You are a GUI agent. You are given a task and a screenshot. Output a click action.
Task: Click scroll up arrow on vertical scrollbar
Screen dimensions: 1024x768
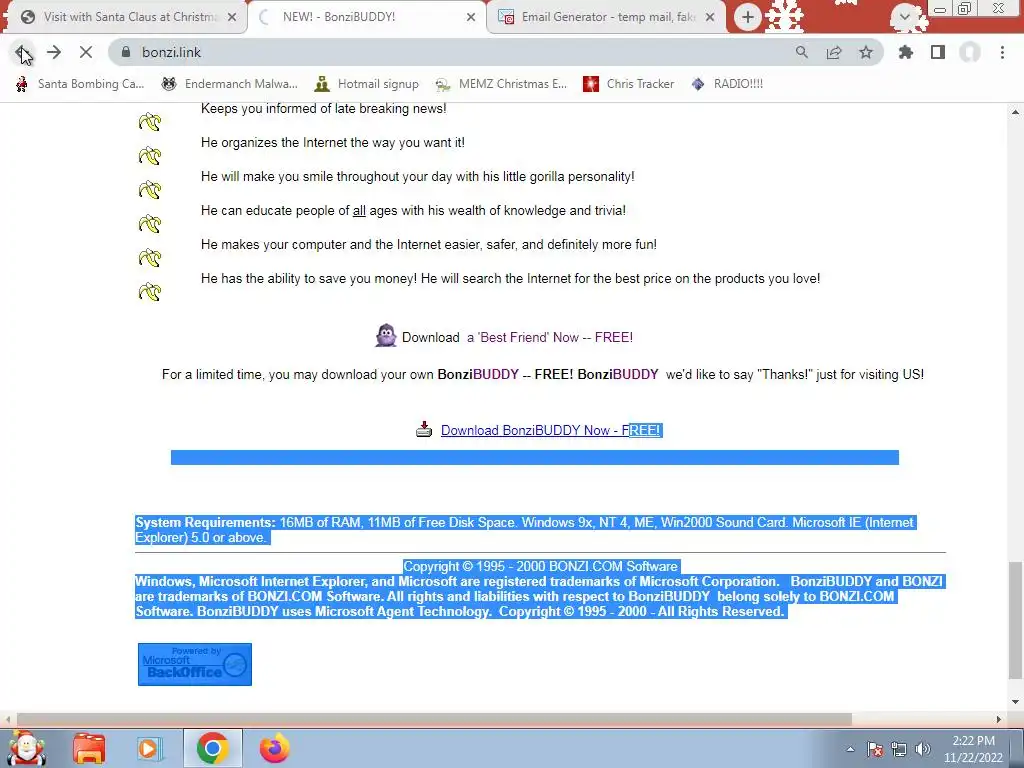1015,112
